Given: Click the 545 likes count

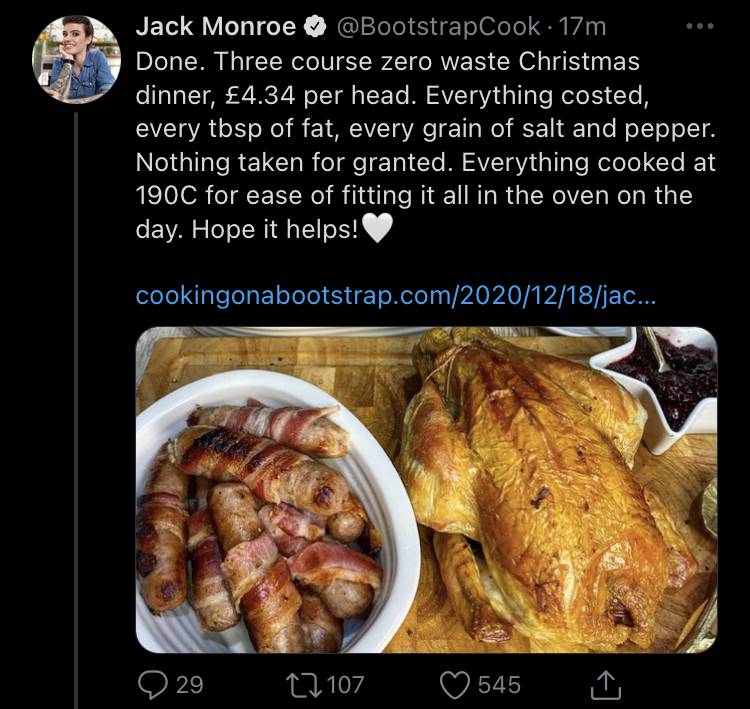Looking at the screenshot, I should click(499, 685).
